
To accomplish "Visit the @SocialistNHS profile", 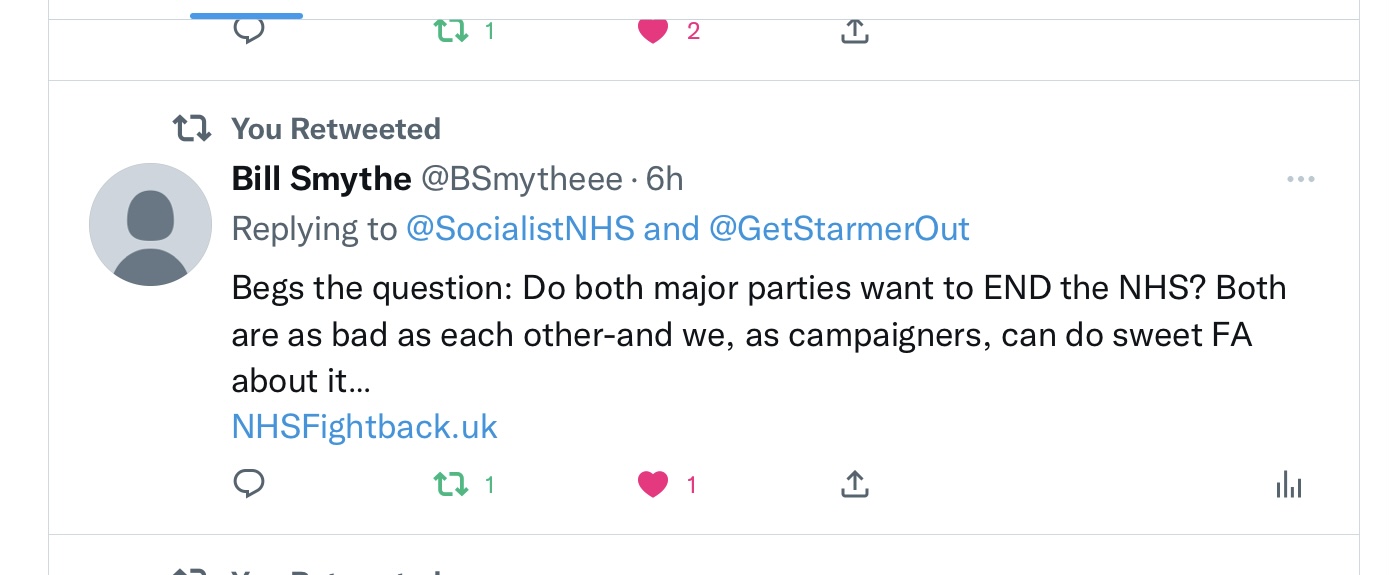I will pyautogui.click(x=520, y=229).
